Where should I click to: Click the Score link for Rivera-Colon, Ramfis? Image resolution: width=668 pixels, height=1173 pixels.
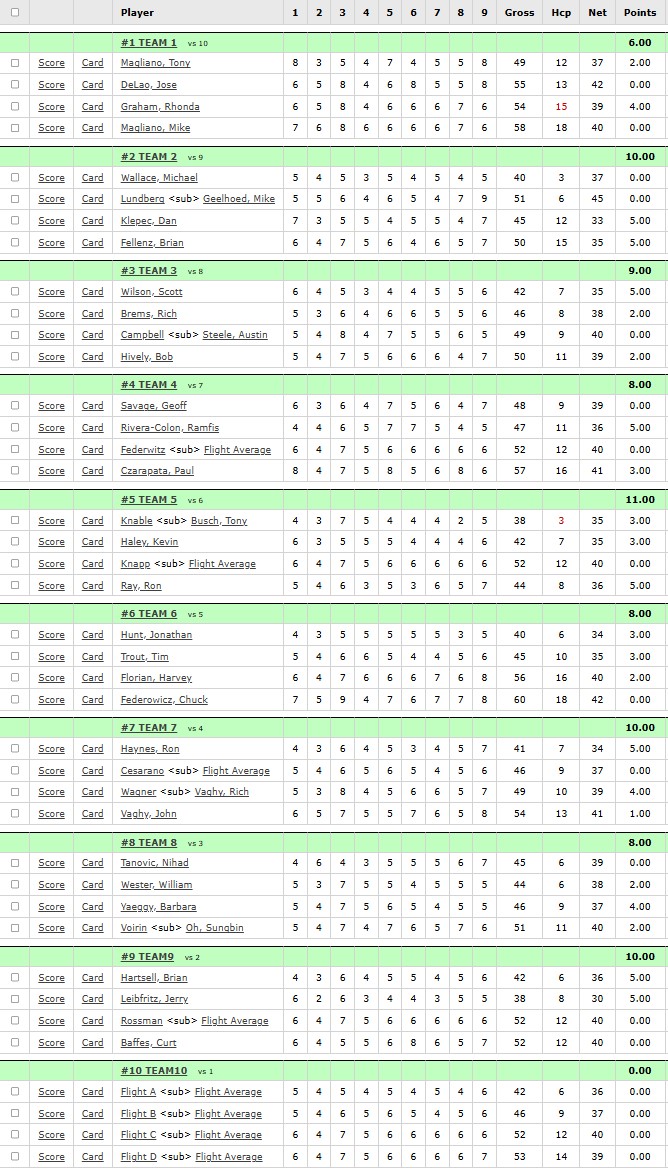pyautogui.click(x=52, y=427)
